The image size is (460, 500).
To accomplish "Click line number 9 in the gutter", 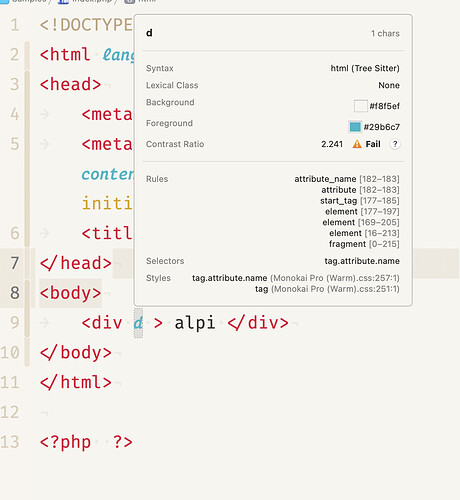I will (15, 323).
